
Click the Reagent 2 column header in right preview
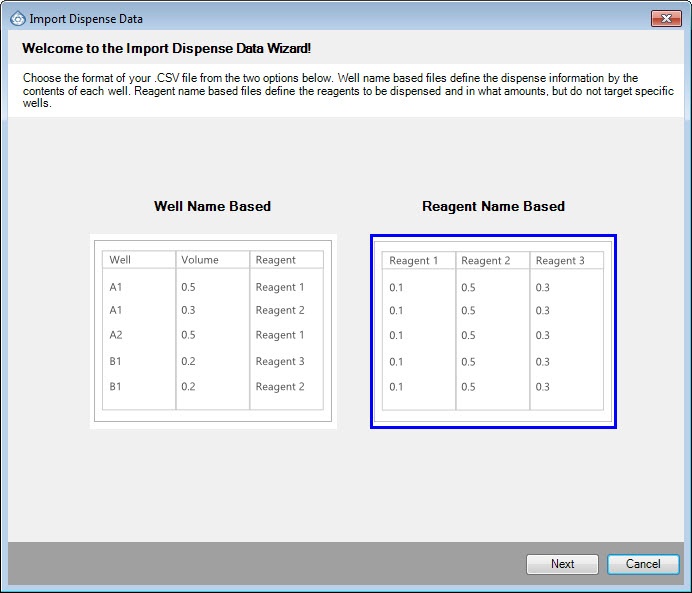pos(486,261)
